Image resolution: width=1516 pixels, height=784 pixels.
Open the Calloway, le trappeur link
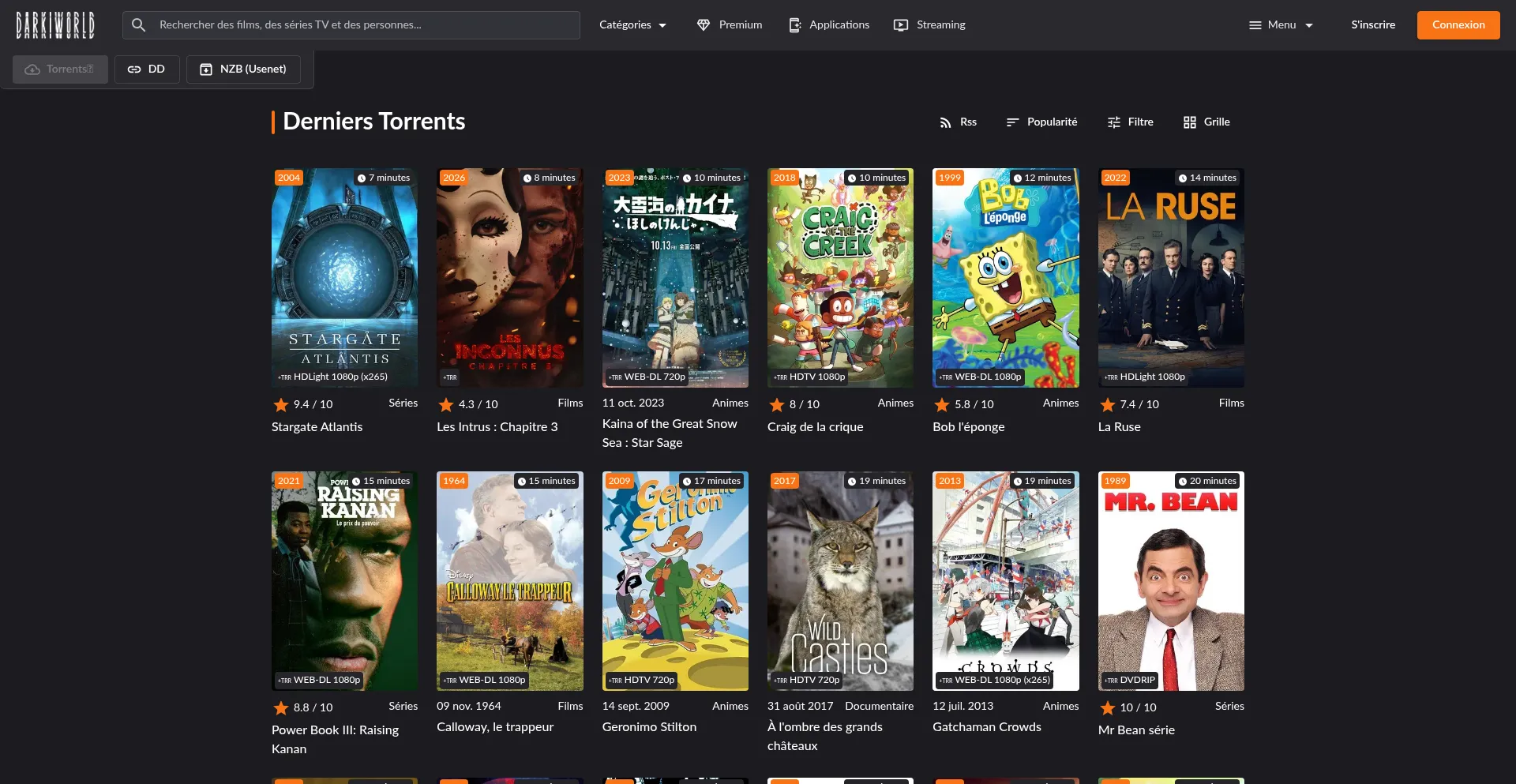pos(495,727)
